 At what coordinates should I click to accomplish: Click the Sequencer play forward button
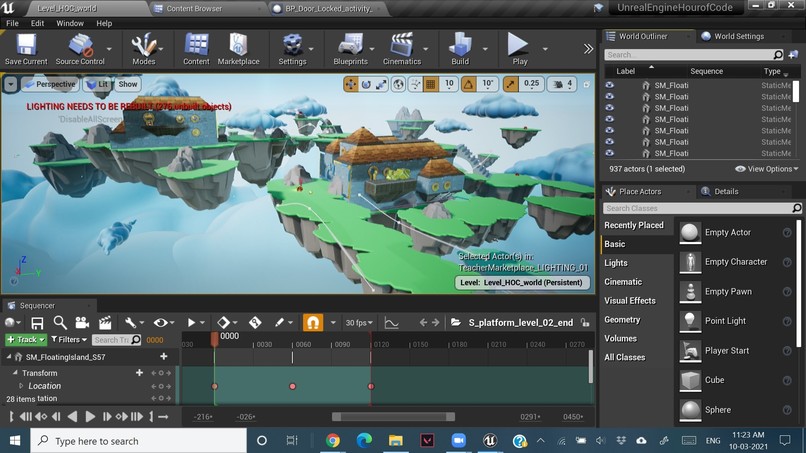[89, 416]
